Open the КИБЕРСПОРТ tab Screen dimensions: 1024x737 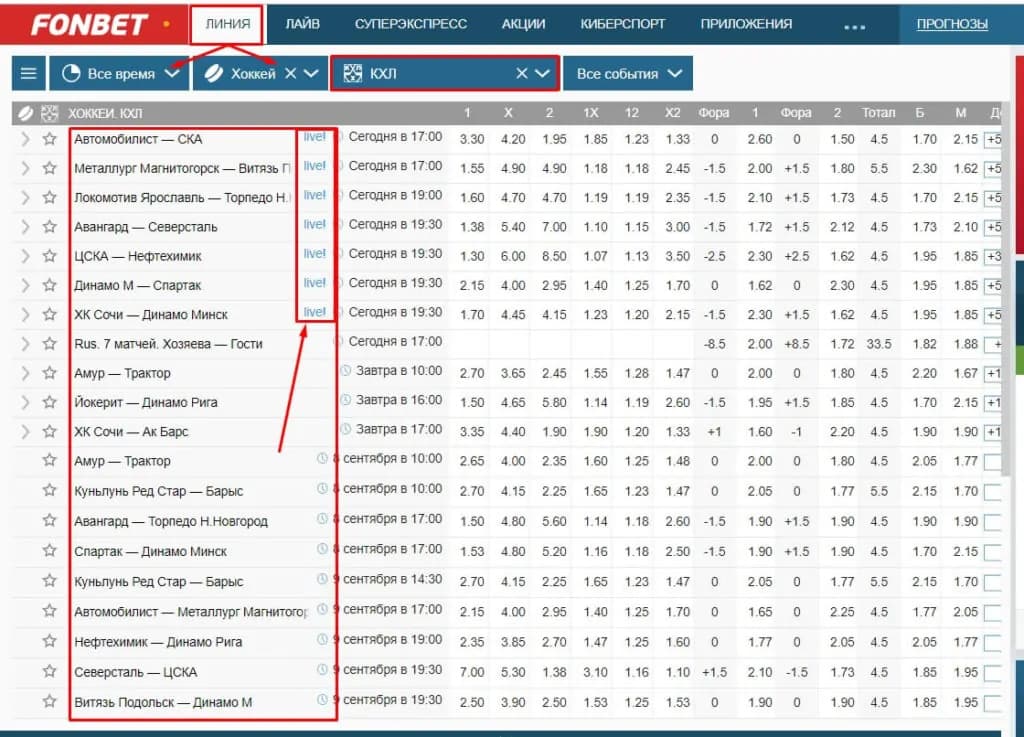pos(622,24)
